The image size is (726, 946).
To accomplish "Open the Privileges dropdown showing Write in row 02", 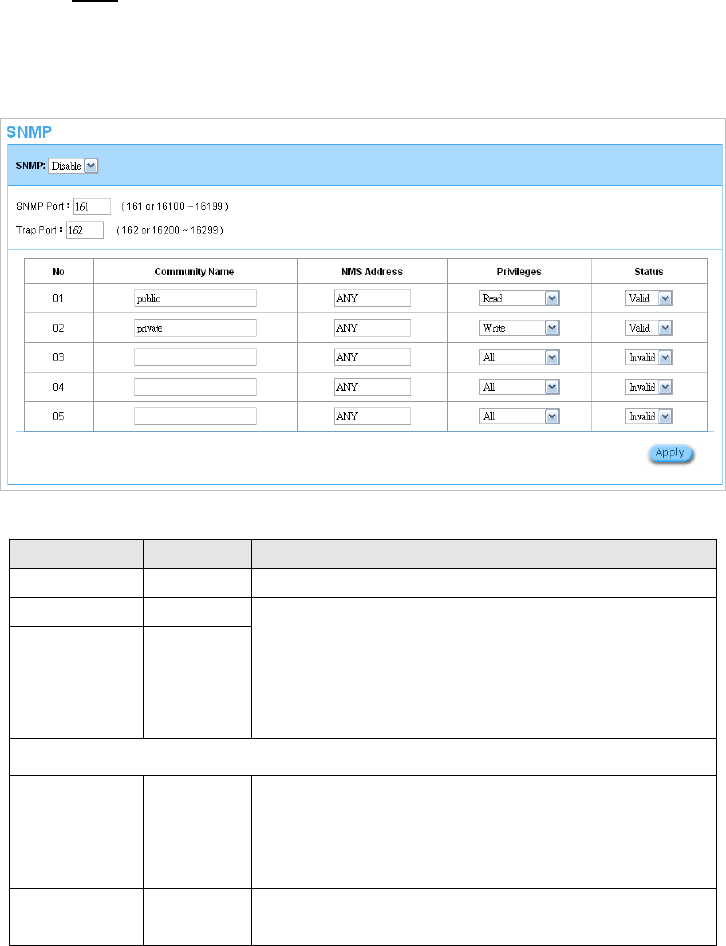I will point(519,328).
